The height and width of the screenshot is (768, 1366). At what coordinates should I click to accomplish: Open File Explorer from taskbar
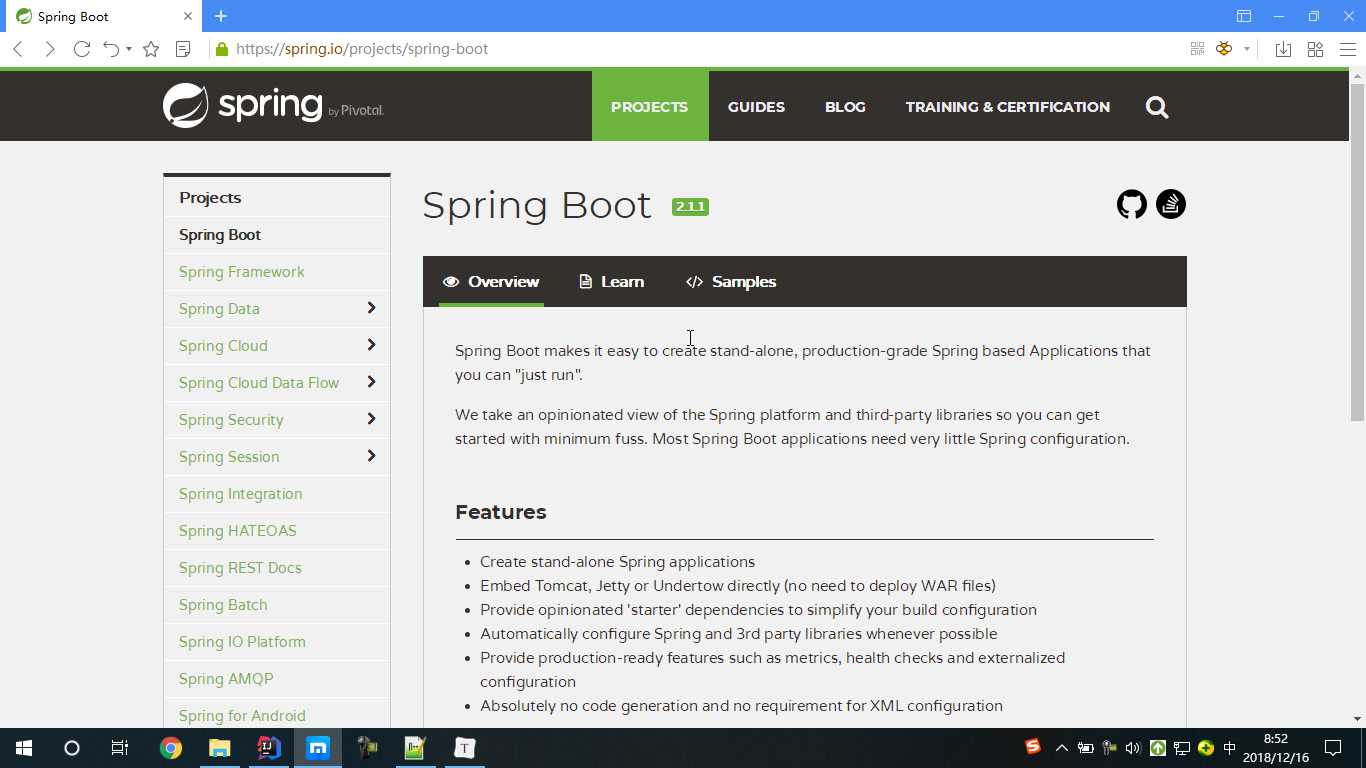(x=219, y=748)
